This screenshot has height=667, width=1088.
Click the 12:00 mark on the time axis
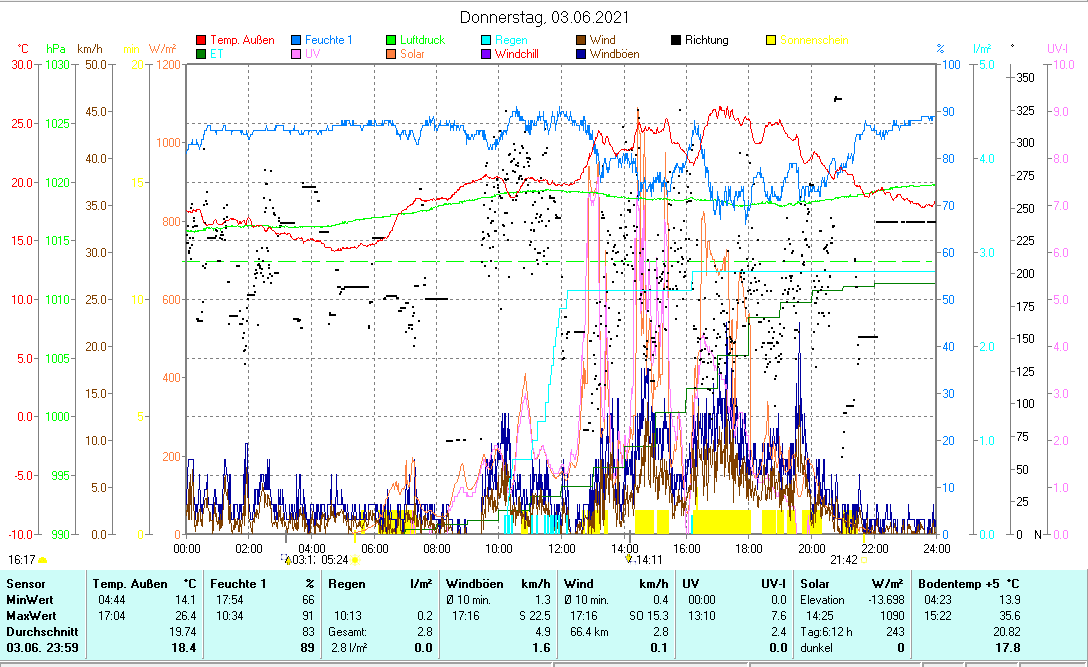pos(561,548)
